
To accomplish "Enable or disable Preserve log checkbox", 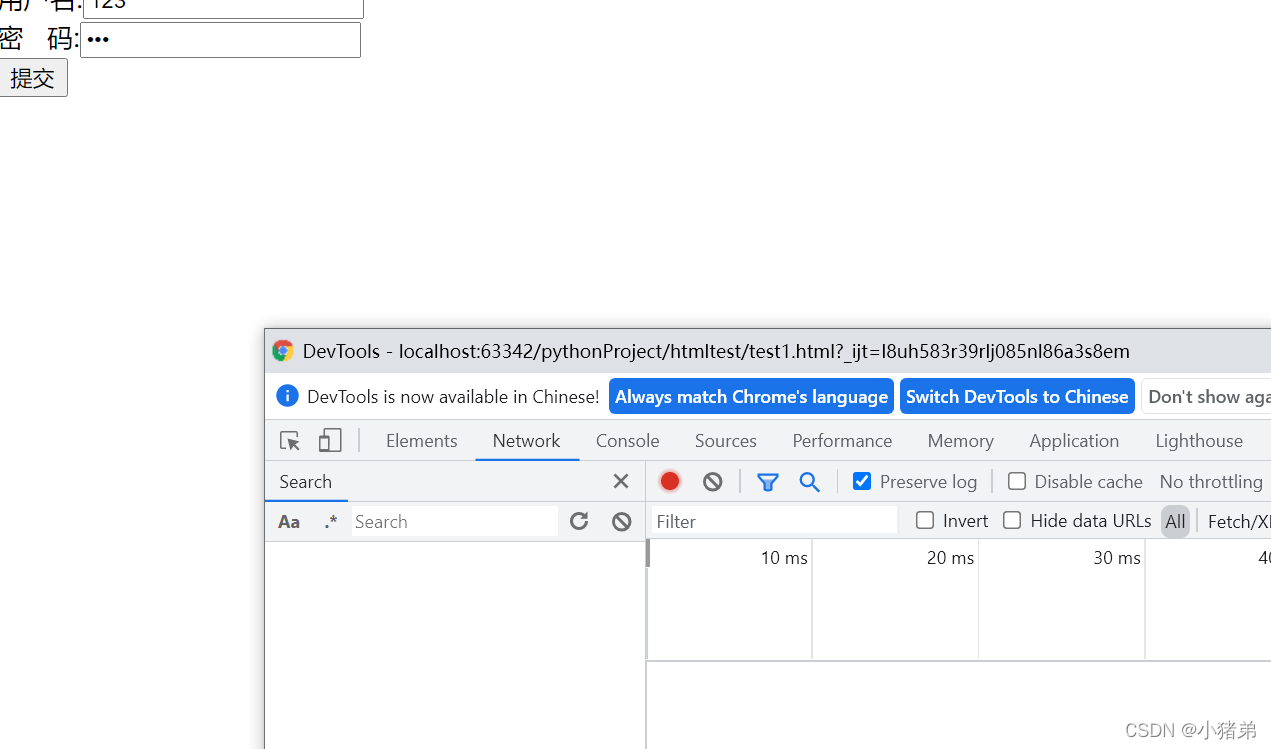I will coord(862,481).
